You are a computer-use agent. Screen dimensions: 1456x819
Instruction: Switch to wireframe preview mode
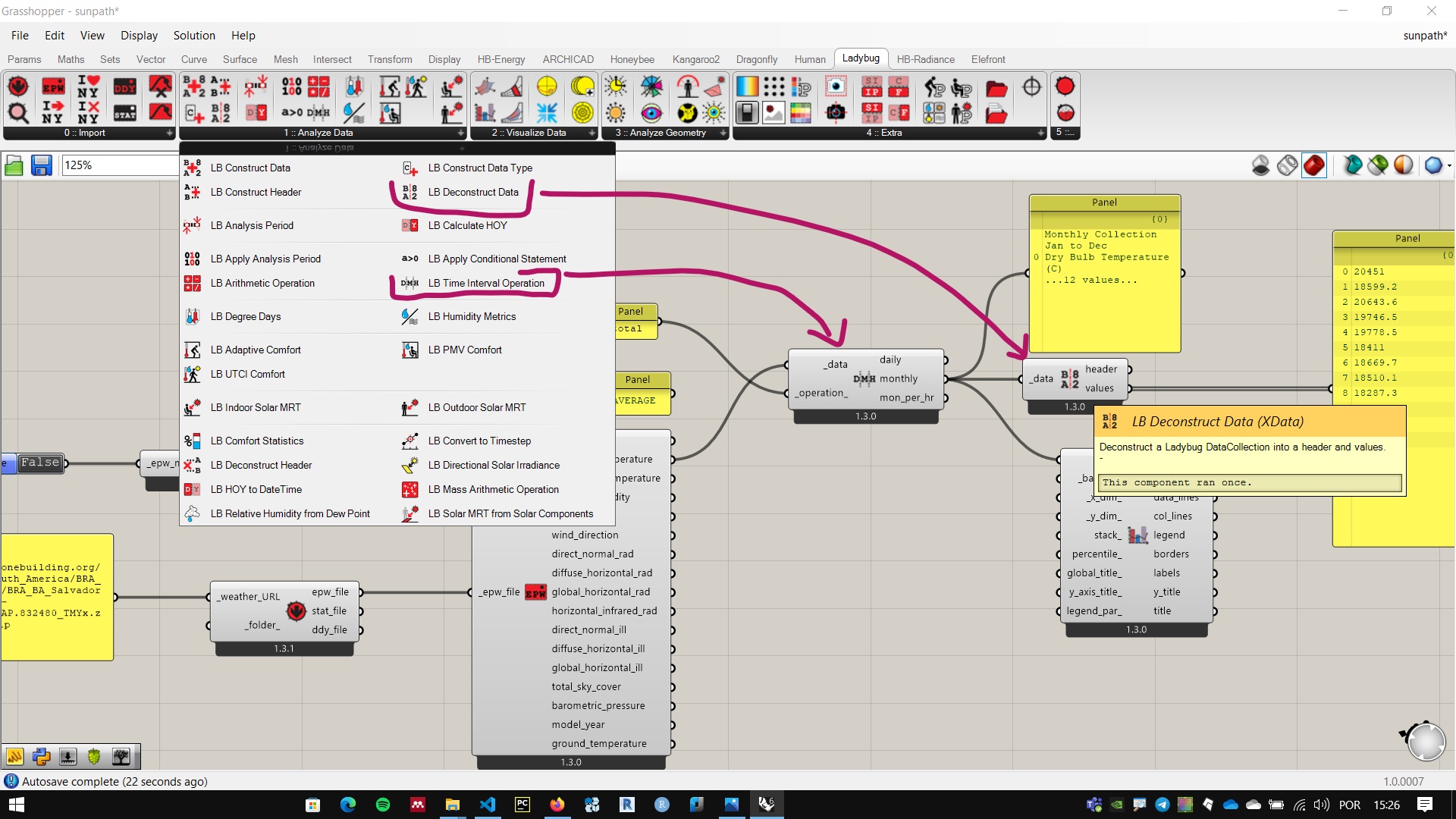[x=1287, y=165]
